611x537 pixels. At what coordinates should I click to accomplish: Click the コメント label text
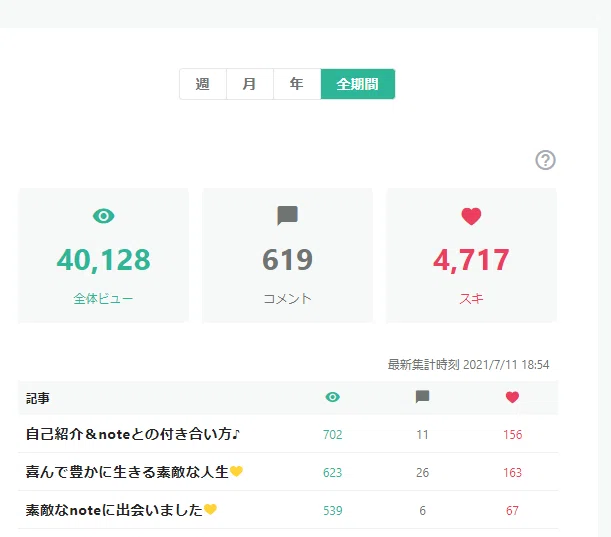[x=288, y=299]
